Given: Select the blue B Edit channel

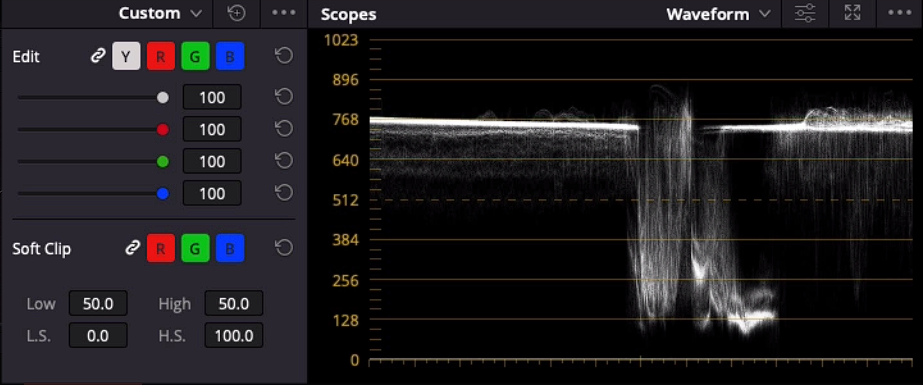Looking at the screenshot, I should click(x=230, y=57).
